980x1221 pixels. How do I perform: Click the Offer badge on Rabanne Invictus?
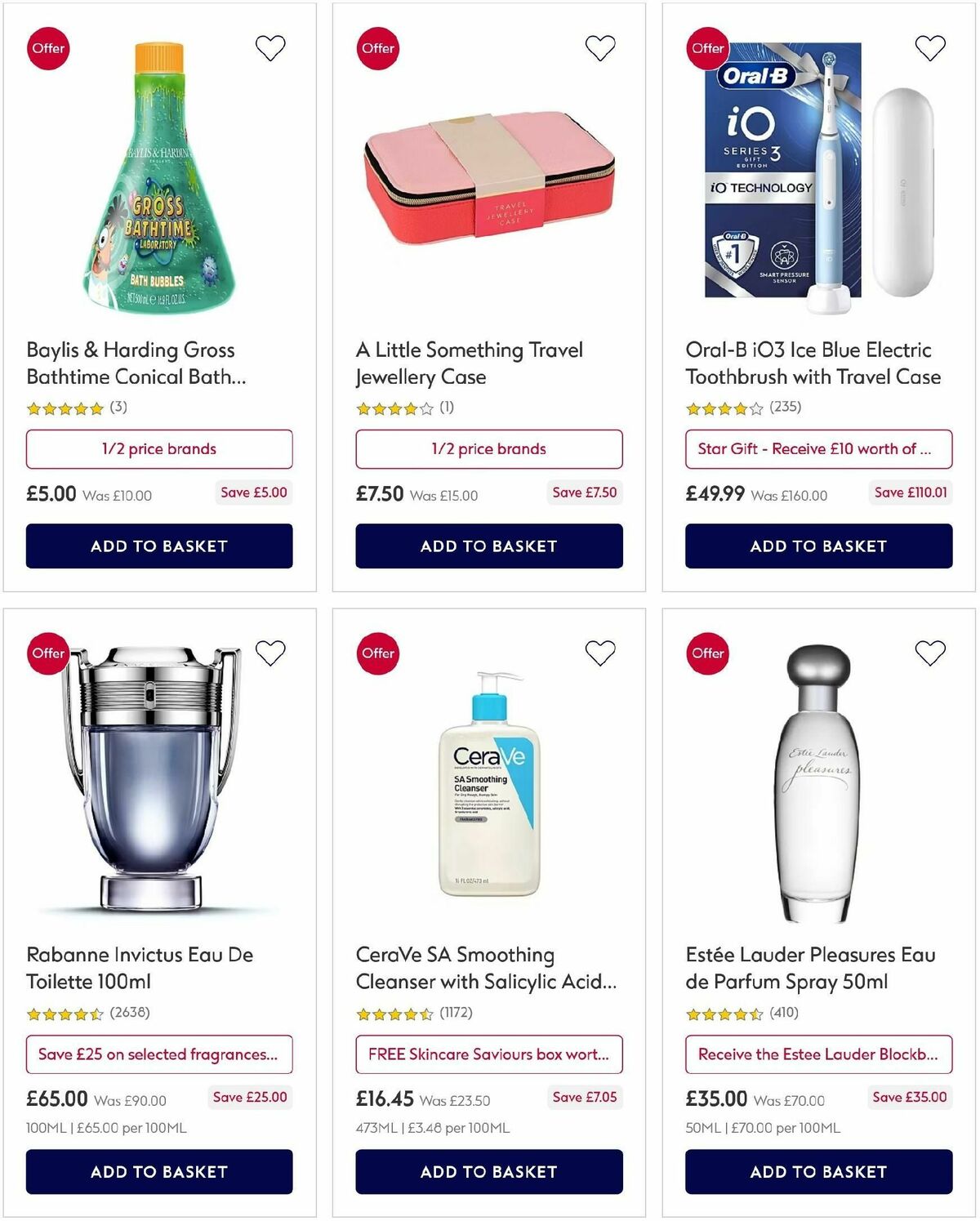pos(48,653)
